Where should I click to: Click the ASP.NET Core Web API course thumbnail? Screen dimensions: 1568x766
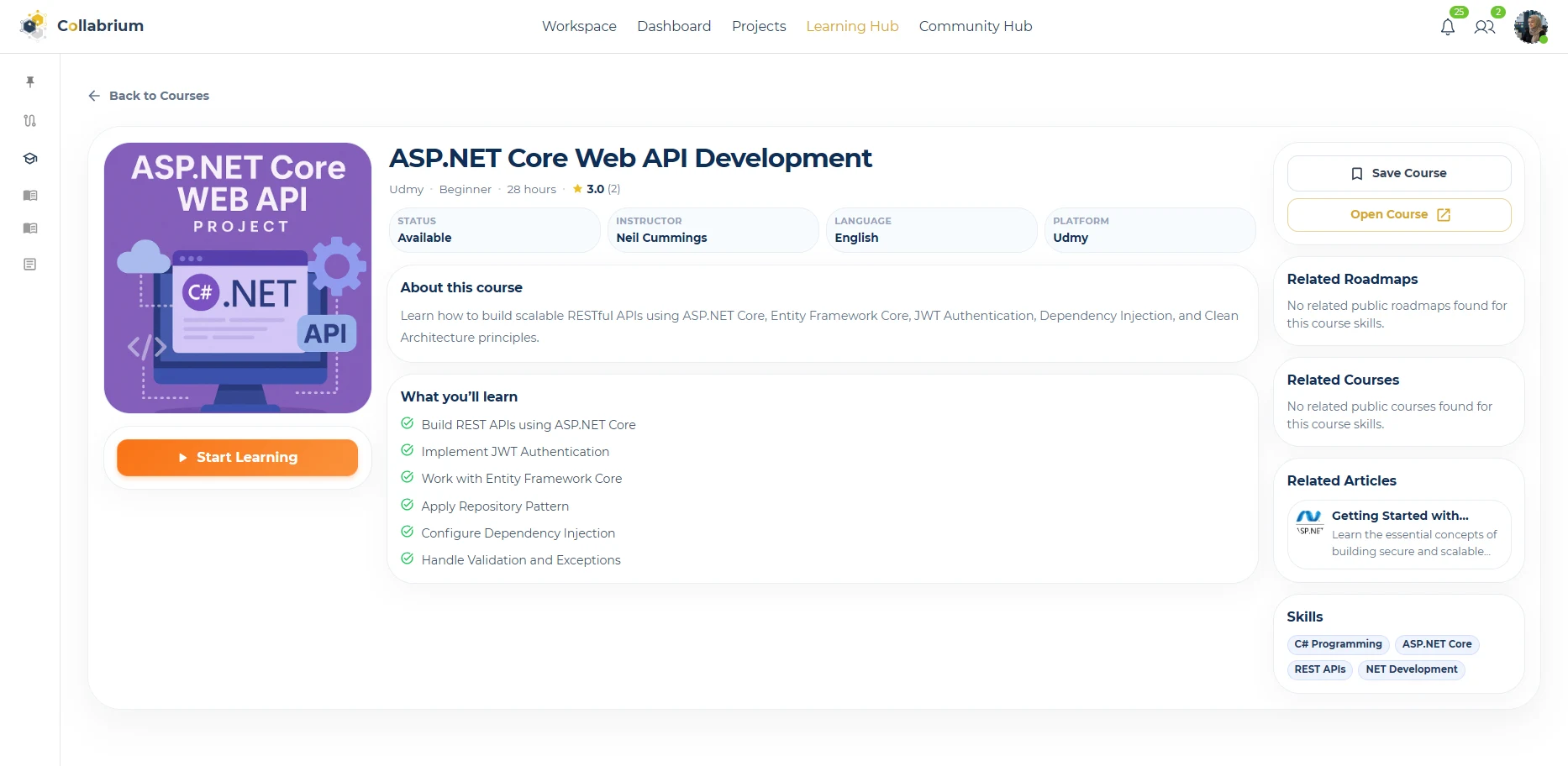(238, 278)
